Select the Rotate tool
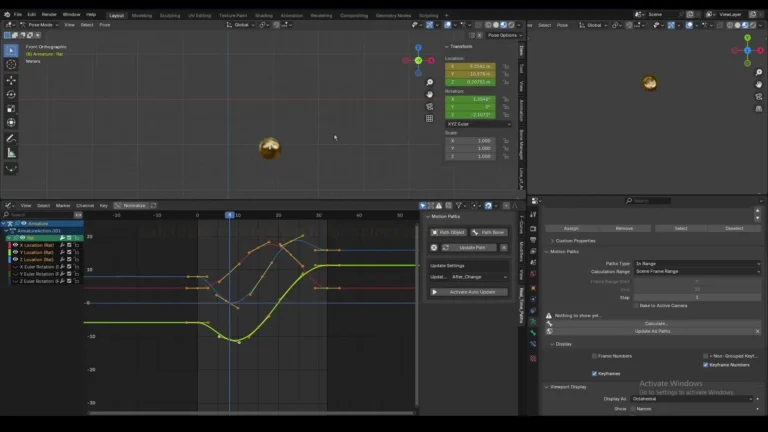The width and height of the screenshot is (768, 432). click(11, 95)
